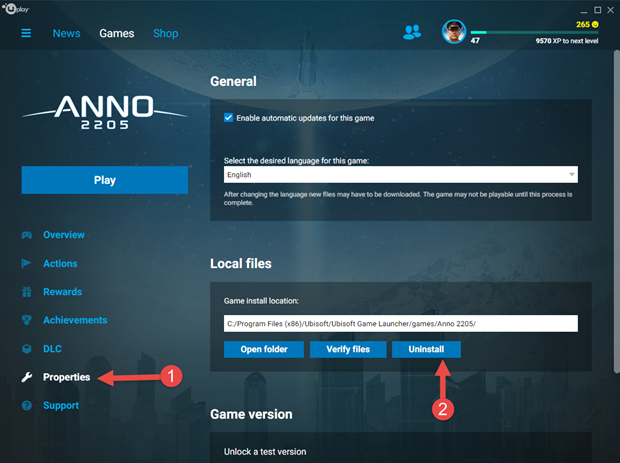Screen dimensions: 620x463
Task: Close the Uplay window
Action: pyautogui.click(x=611, y=10)
